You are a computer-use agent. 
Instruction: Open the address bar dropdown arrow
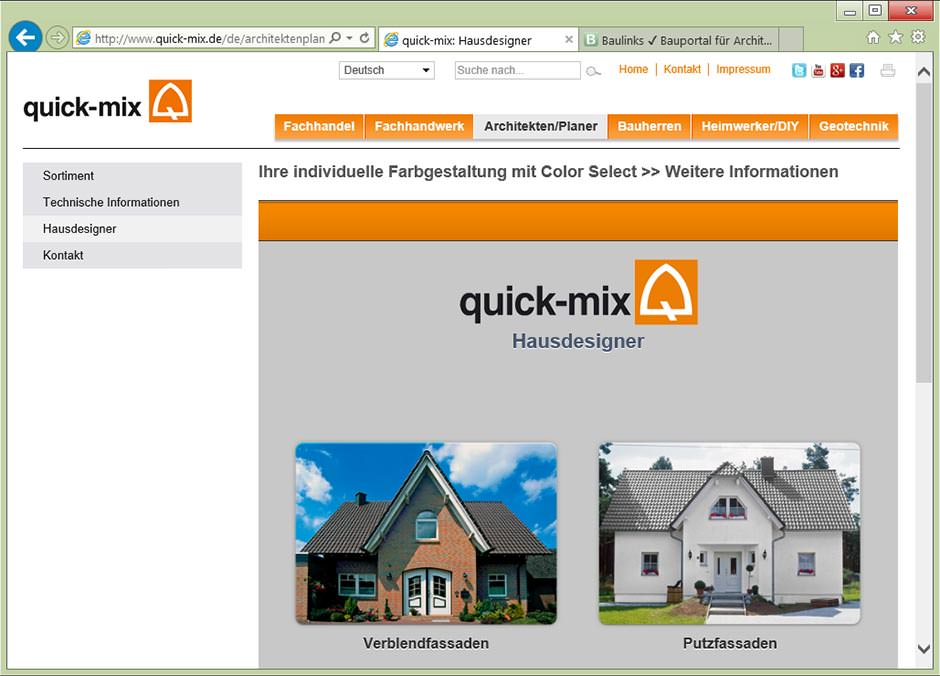coord(350,38)
